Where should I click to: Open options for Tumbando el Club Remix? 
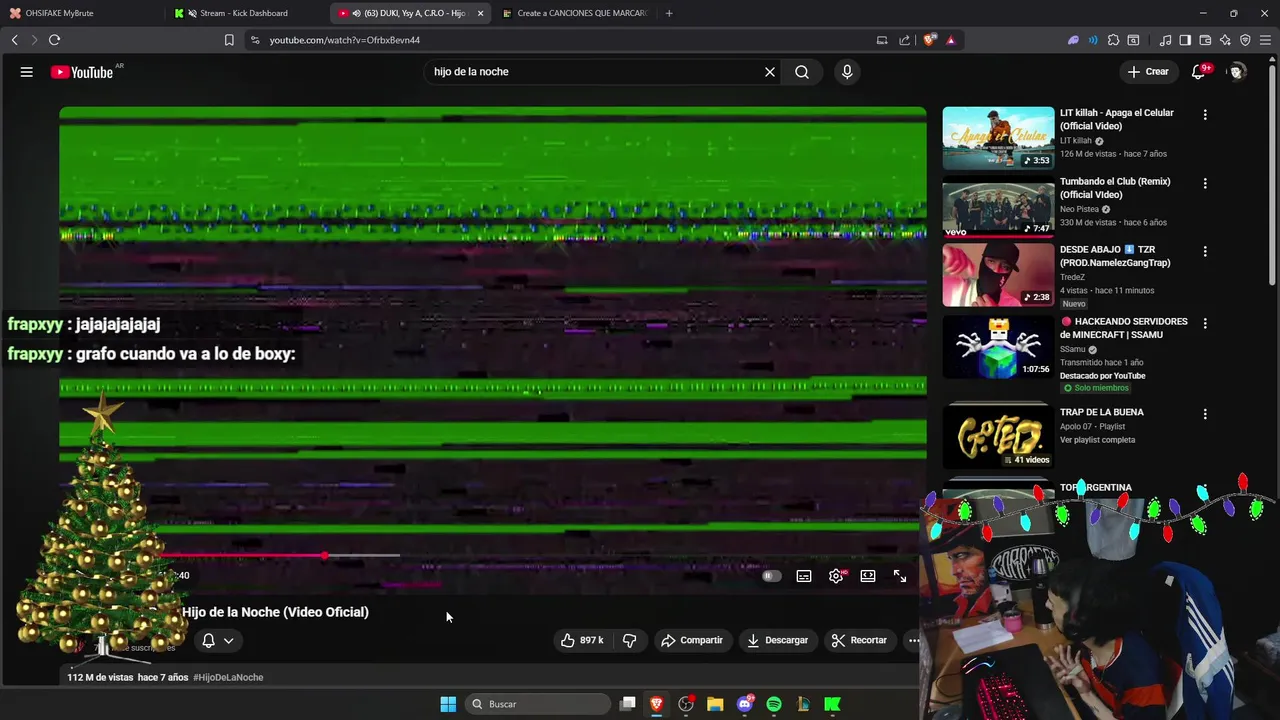point(1205,183)
